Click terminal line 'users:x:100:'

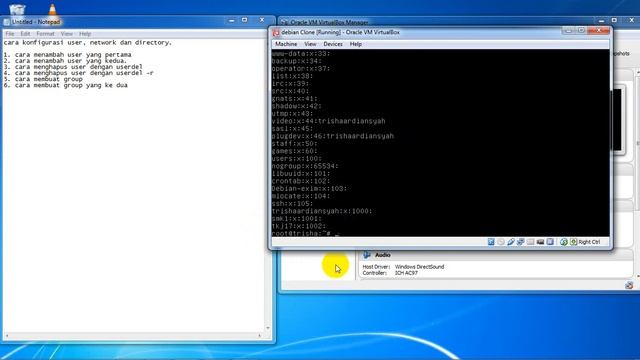pos(296,159)
